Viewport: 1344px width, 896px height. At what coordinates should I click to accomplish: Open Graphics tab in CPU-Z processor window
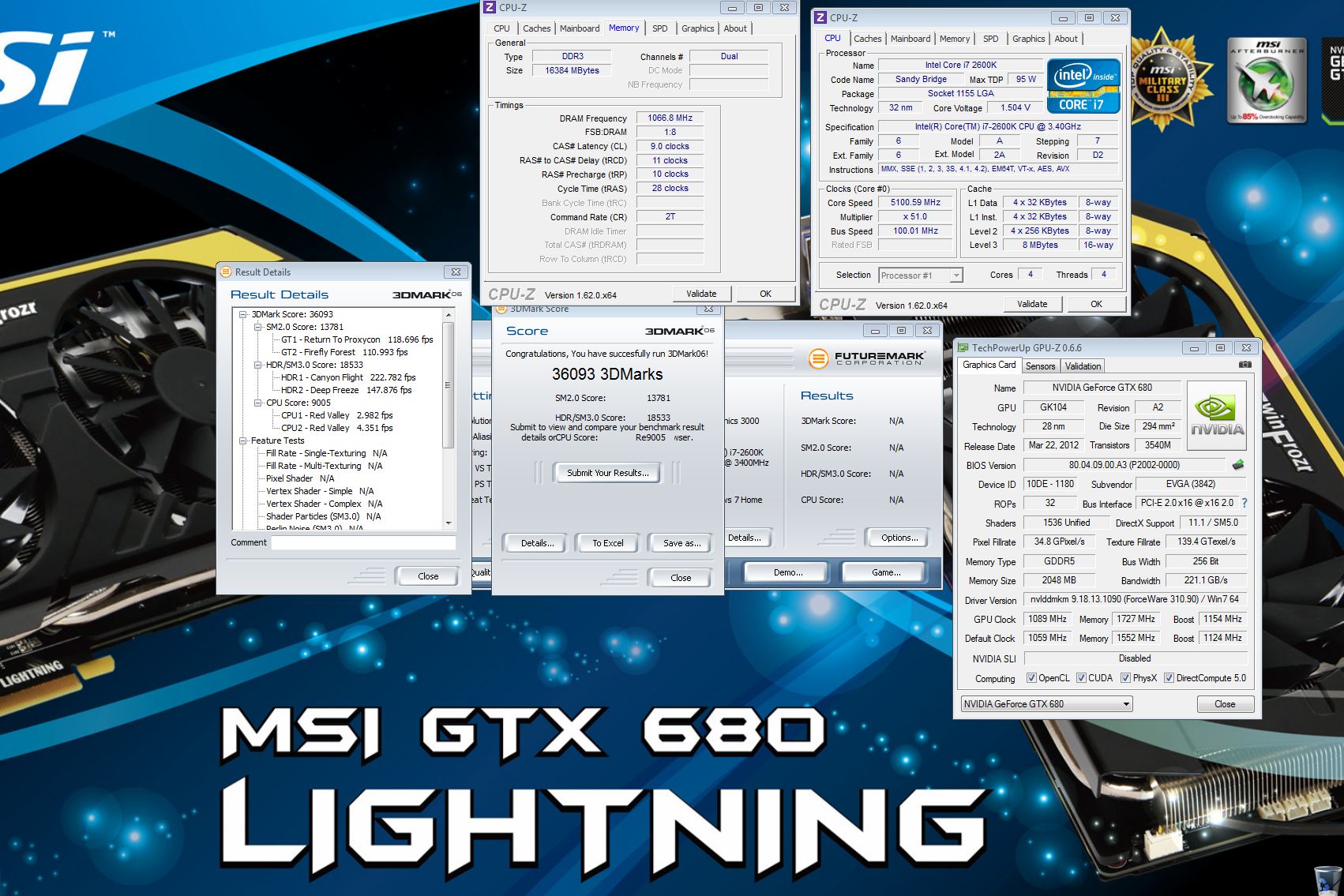pyautogui.click(x=1029, y=39)
